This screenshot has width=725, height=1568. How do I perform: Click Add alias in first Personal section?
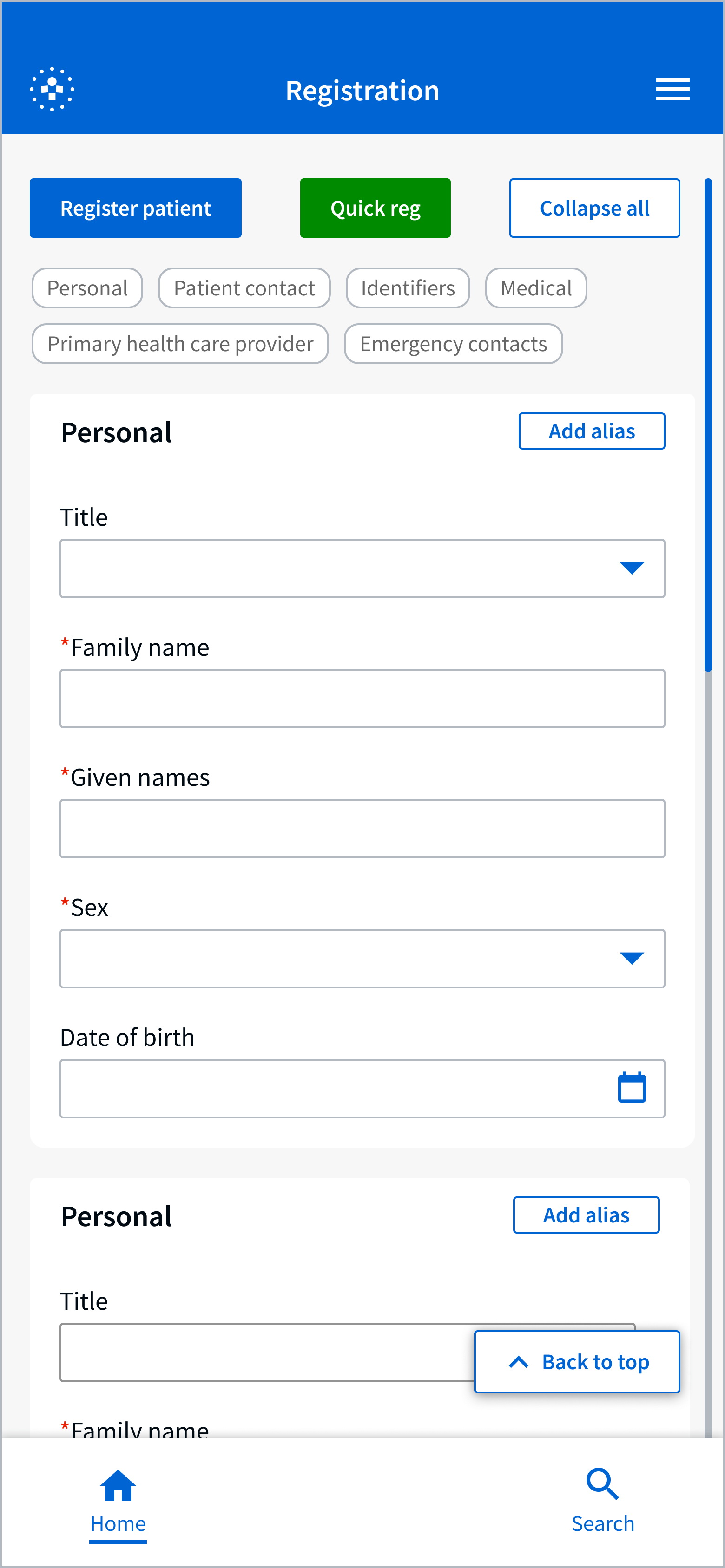(591, 431)
